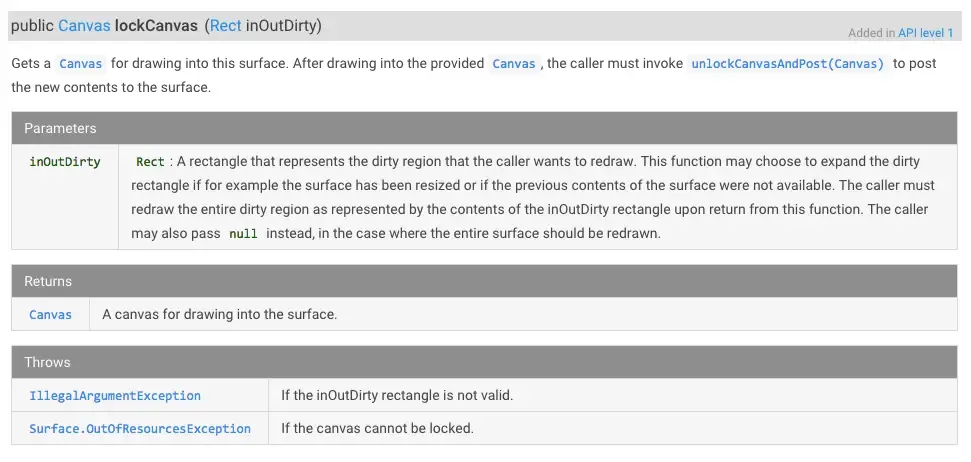Click the first Canvas code link in the description
971x462 pixels.
click(80, 64)
